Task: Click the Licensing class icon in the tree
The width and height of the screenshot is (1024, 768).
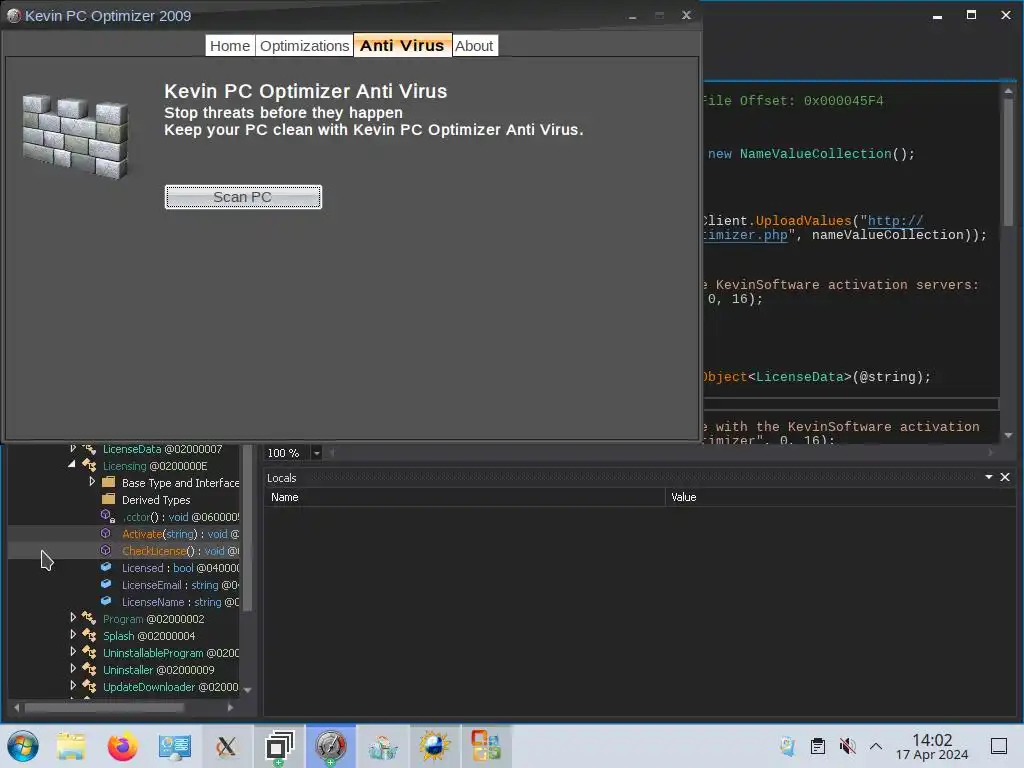Action: pyautogui.click(x=89, y=466)
